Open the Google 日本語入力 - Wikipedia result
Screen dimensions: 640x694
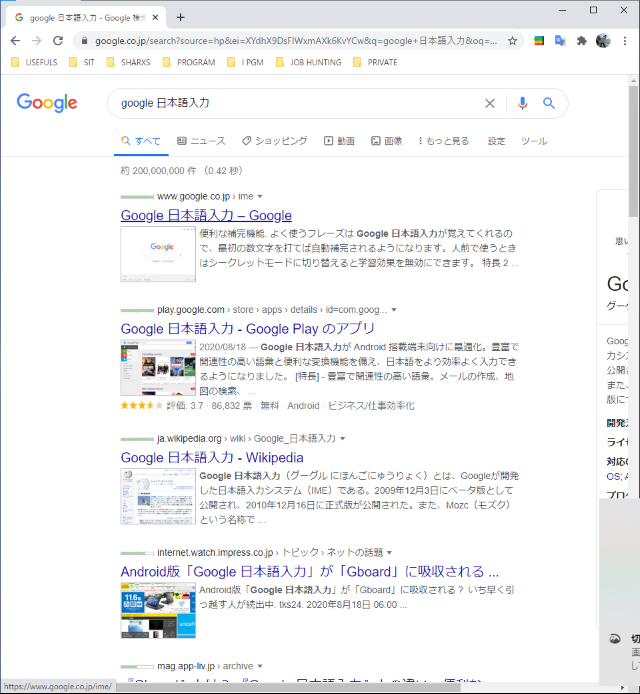[212, 458]
